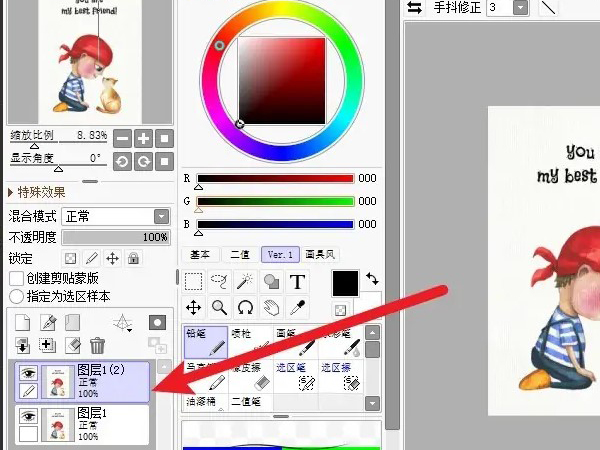600x450 pixels.
Task: Swap foreground and background colors arrow
Action: click(372, 278)
